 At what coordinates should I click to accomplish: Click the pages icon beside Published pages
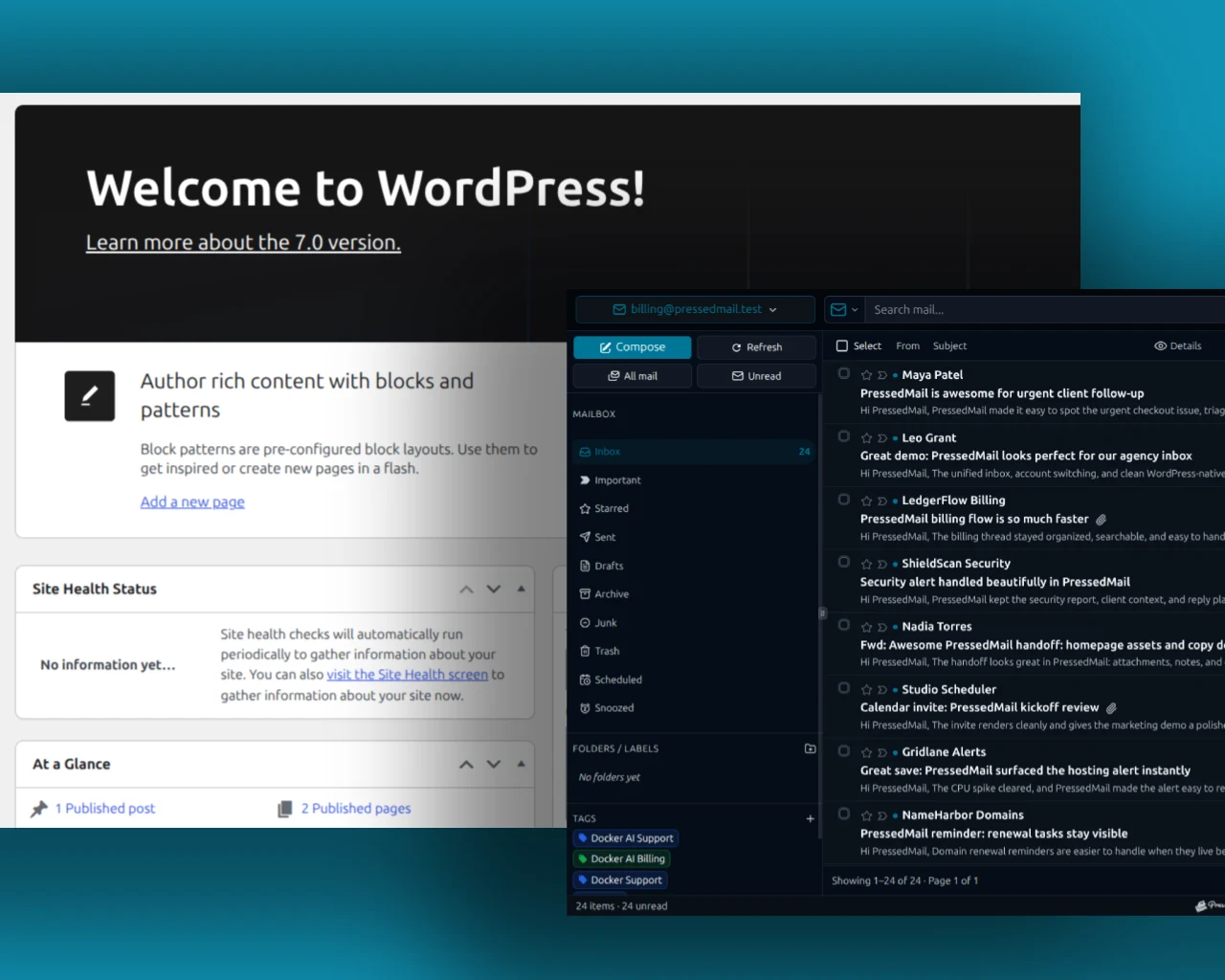[x=285, y=809]
